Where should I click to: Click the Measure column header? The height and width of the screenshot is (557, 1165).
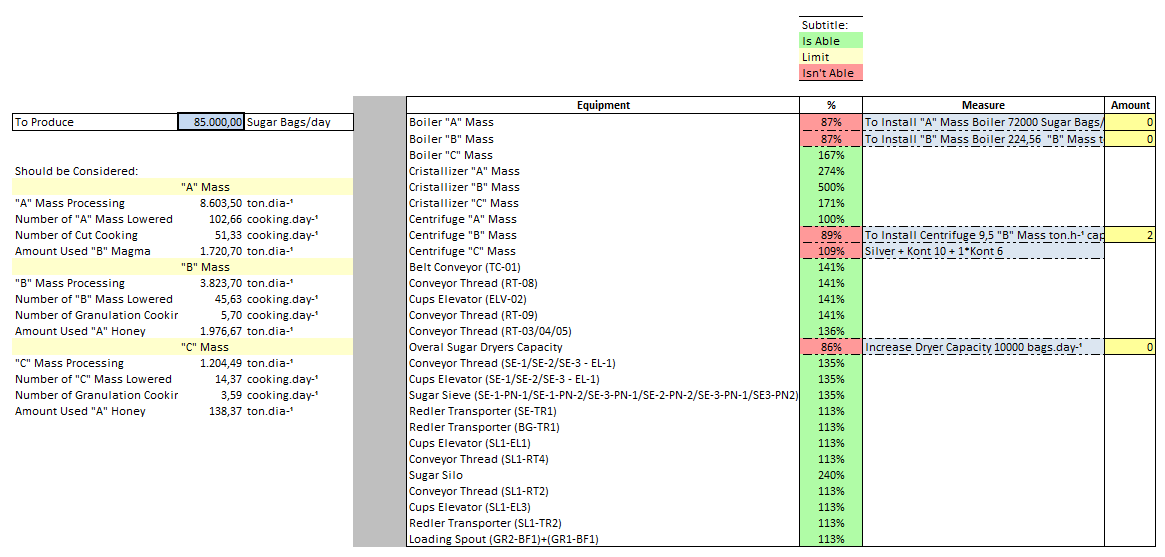982,105
